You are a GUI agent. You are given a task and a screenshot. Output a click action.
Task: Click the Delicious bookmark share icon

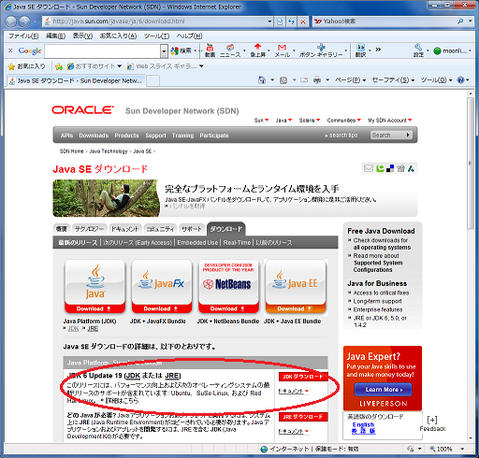pyautogui.click(x=390, y=169)
